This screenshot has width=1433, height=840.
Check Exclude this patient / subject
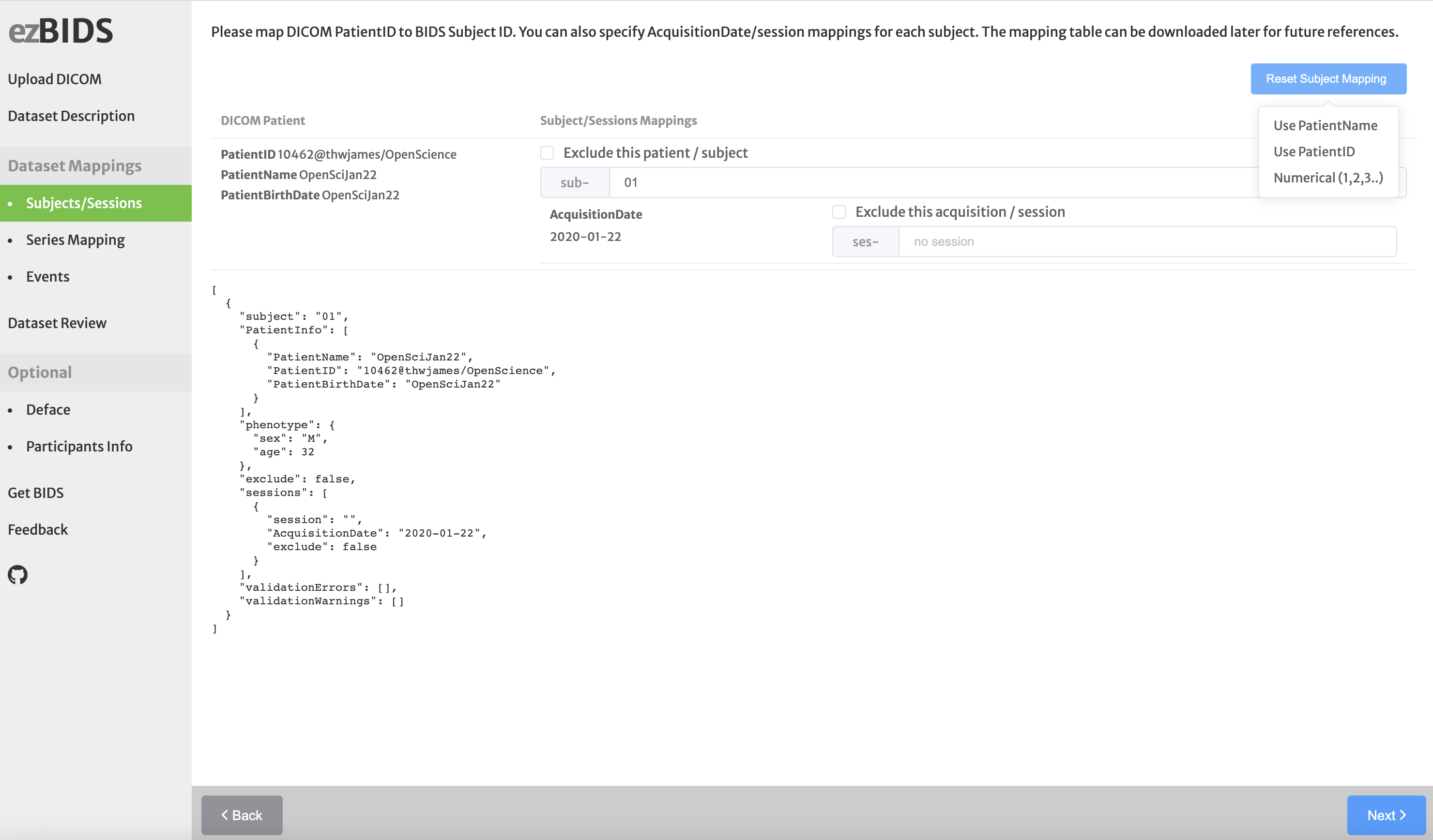[x=547, y=153]
